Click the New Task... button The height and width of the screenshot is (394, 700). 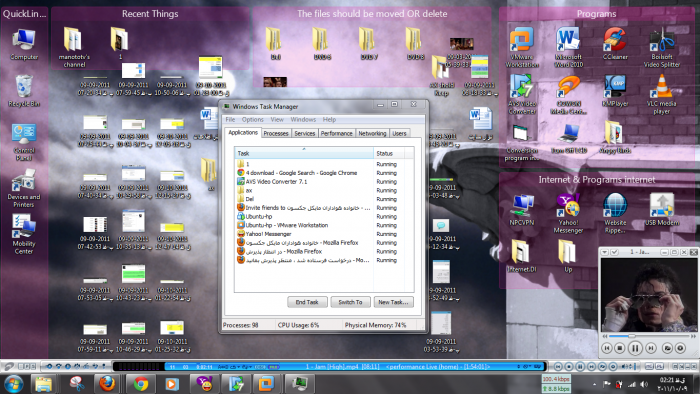[x=393, y=302]
